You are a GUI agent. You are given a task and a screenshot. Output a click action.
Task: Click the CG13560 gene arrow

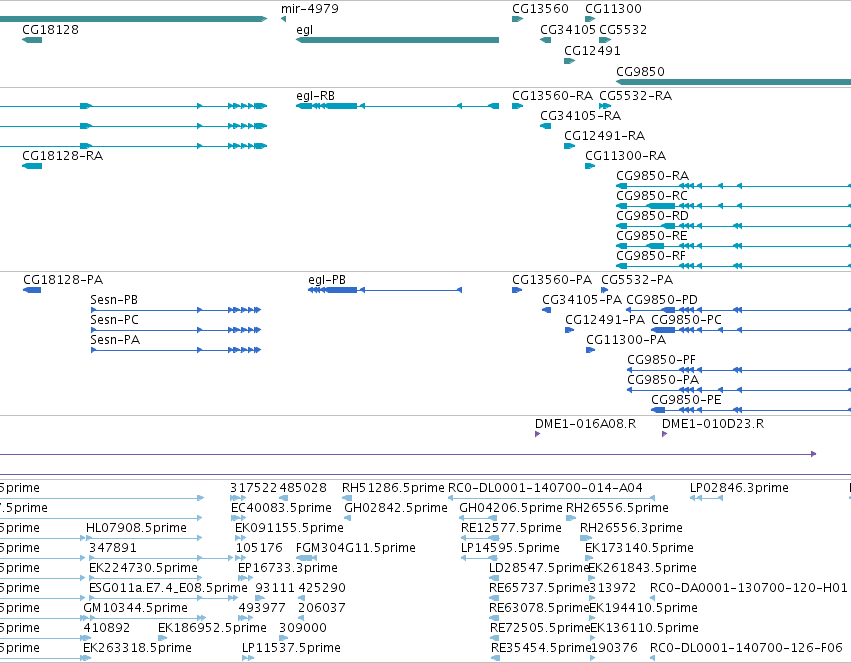[517, 19]
